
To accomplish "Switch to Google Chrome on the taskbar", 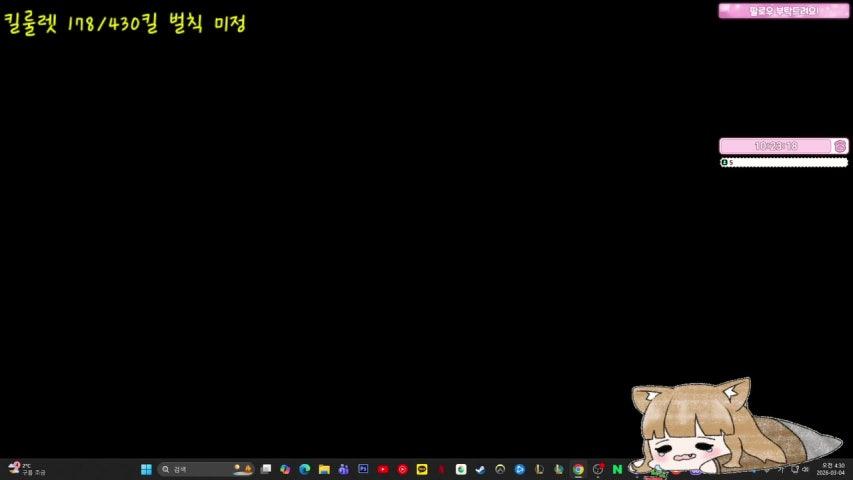I will coord(578,469).
